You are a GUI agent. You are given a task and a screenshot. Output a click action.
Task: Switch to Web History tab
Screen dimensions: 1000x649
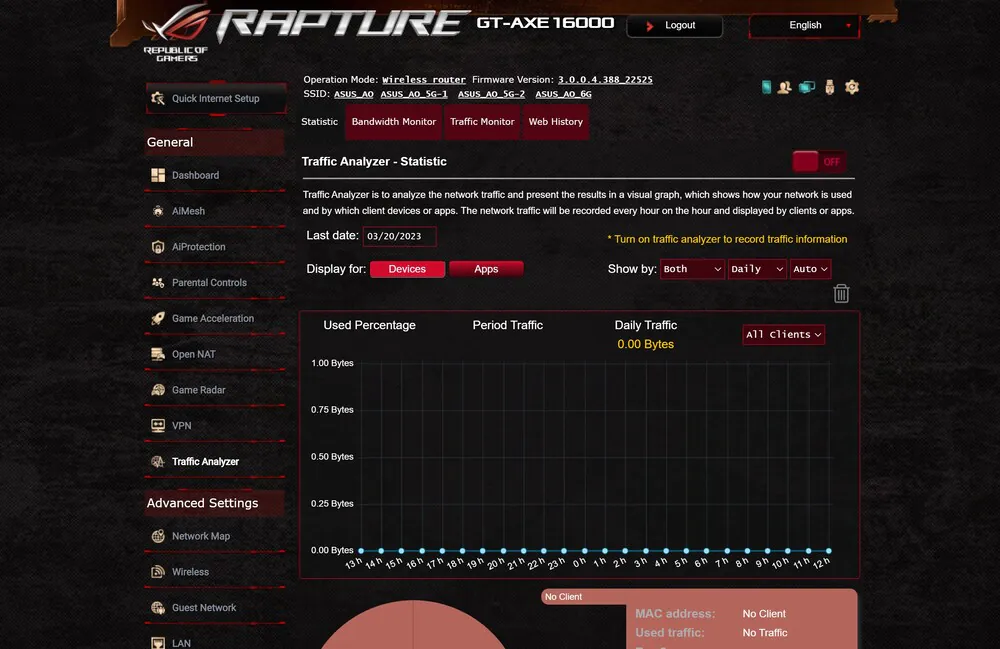click(x=555, y=122)
